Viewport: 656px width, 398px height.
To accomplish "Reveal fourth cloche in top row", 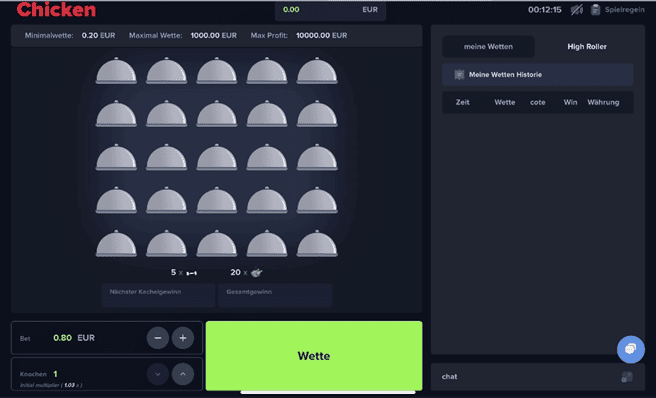I will point(267,71).
